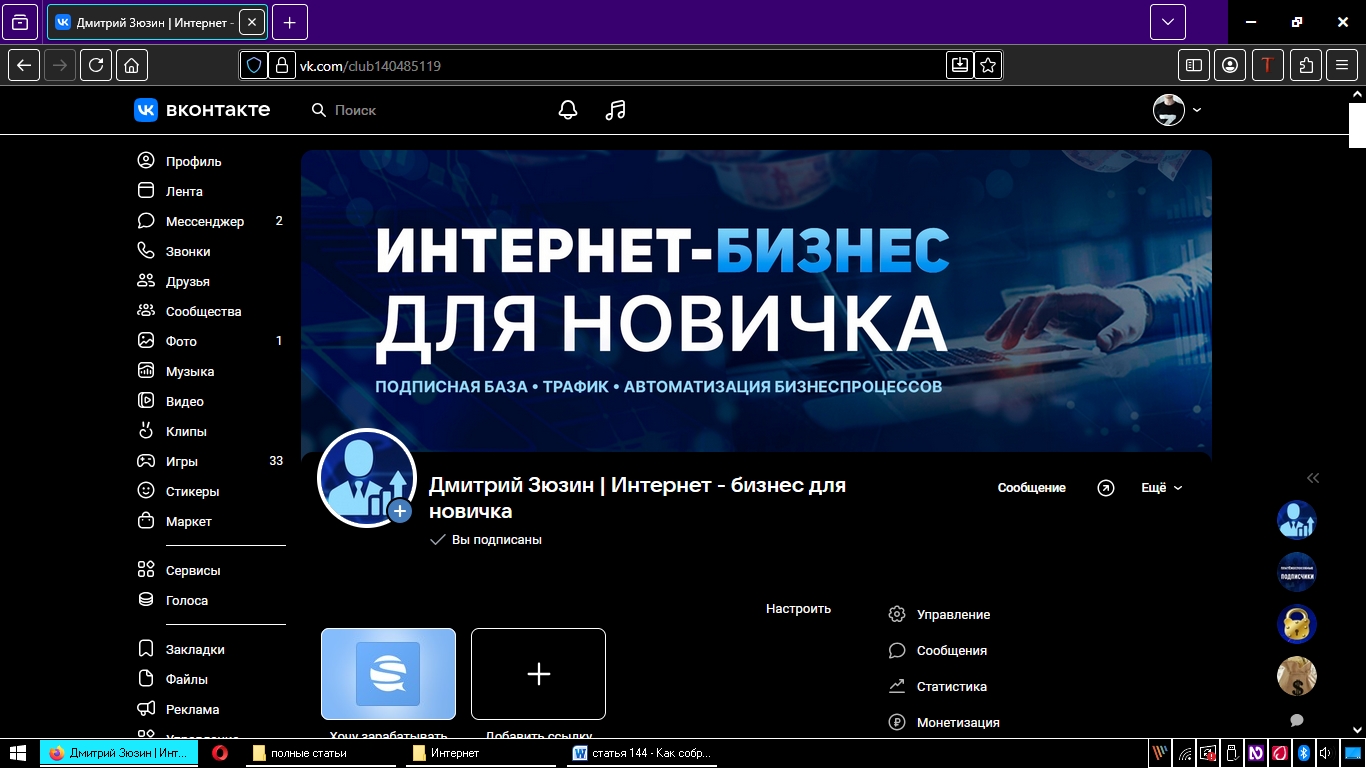1366x768 pixels.
Task: Open Монетизация via the ruble icon
Action: point(895,722)
